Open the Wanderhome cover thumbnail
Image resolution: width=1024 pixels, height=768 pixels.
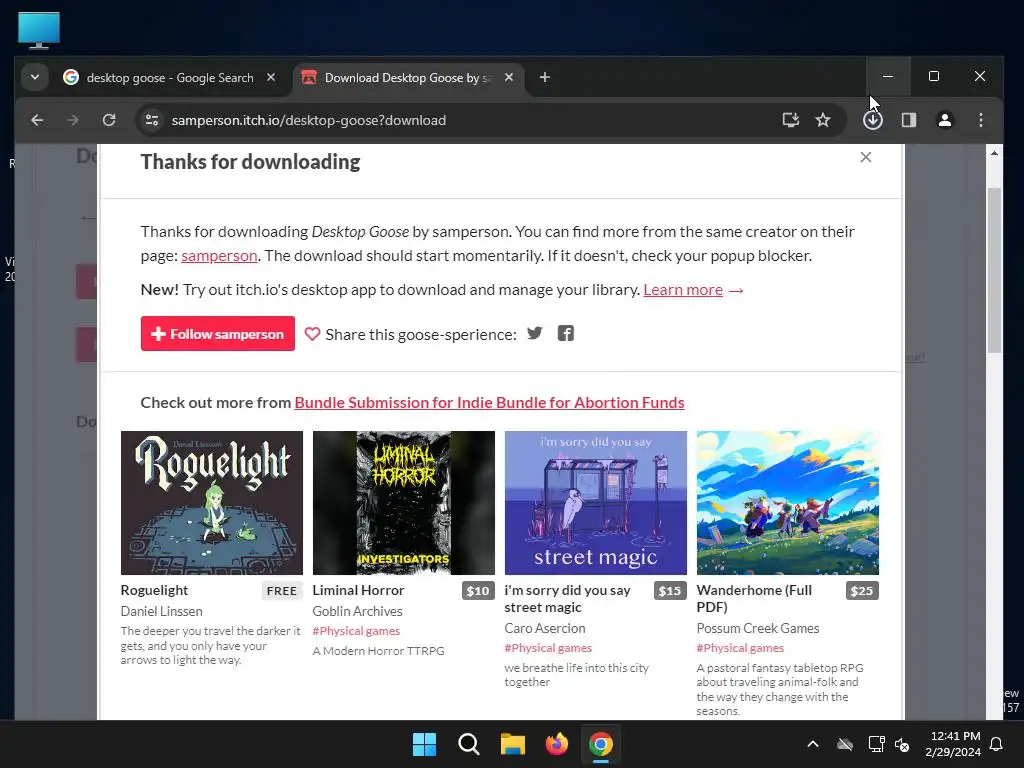click(x=788, y=503)
